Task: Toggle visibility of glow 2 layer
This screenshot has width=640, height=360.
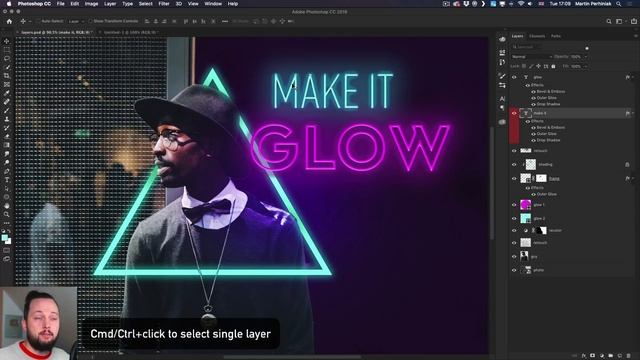Action: point(514,218)
